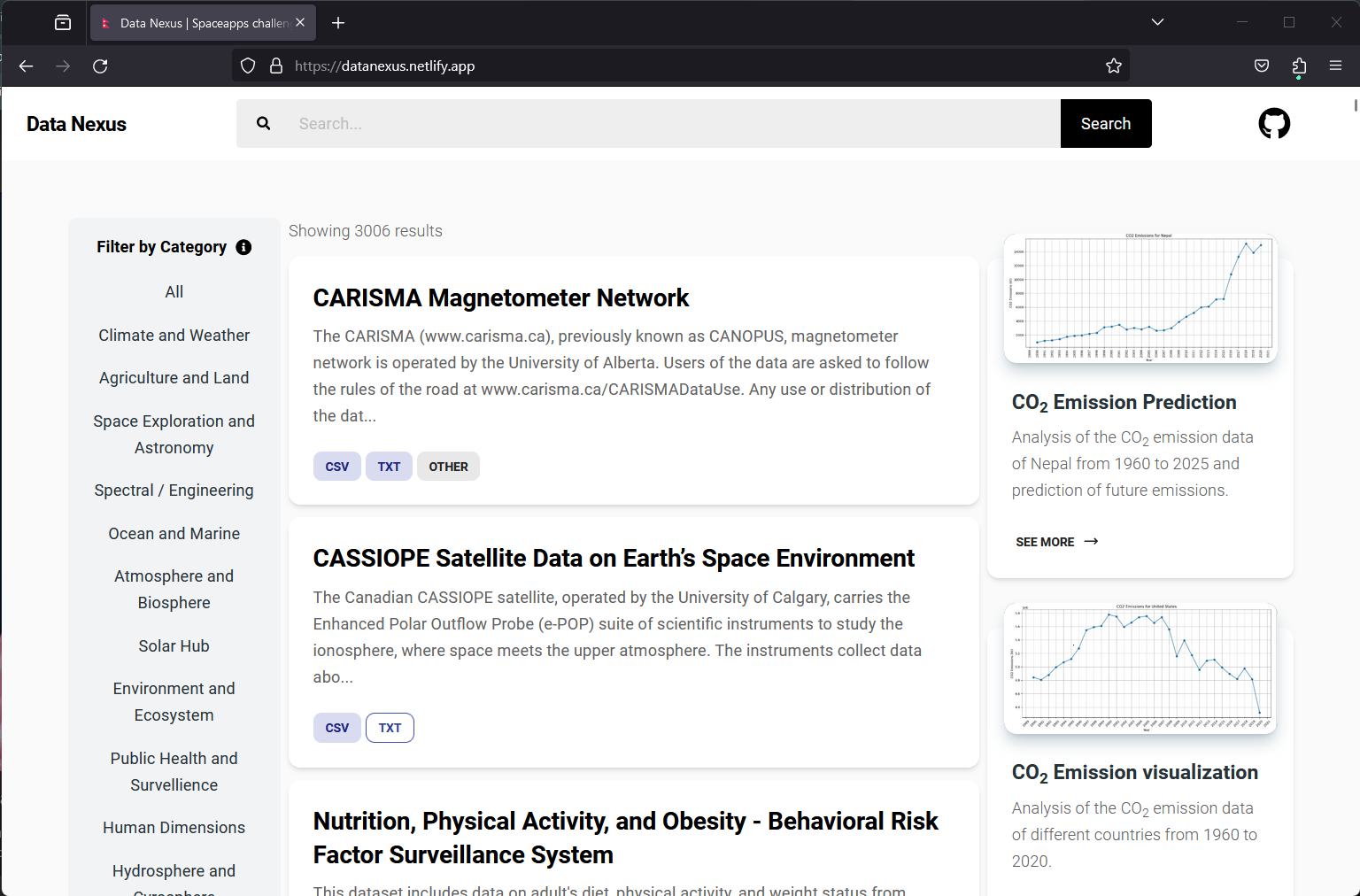The image size is (1360, 896).
Task: Filter by Solar Hub category
Action: (174, 646)
